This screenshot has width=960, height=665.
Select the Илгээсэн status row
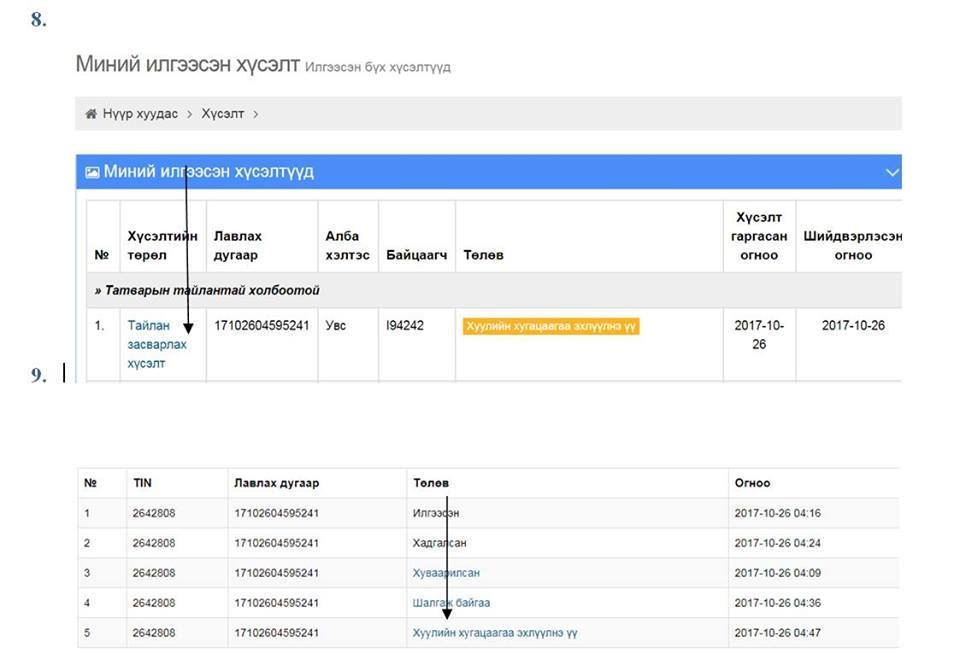coord(438,513)
